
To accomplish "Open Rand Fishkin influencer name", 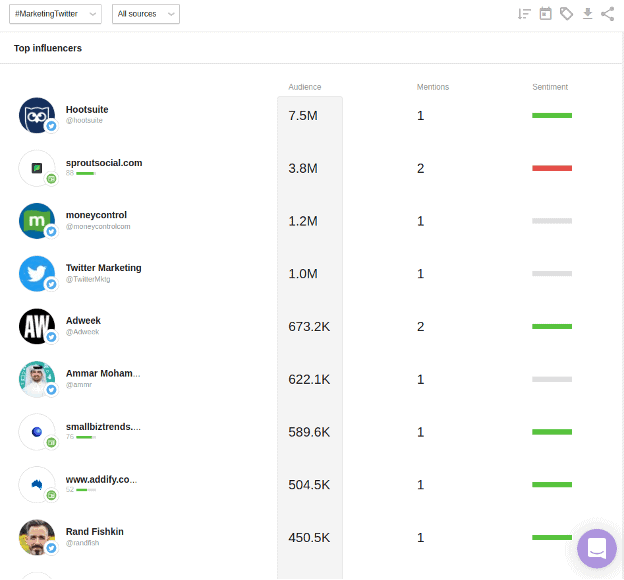I will pyautogui.click(x=95, y=532).
